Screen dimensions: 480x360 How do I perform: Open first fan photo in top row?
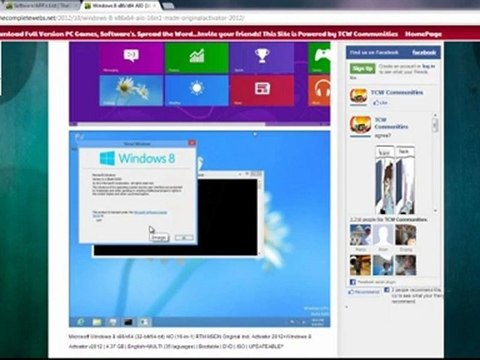coord(360,235)
